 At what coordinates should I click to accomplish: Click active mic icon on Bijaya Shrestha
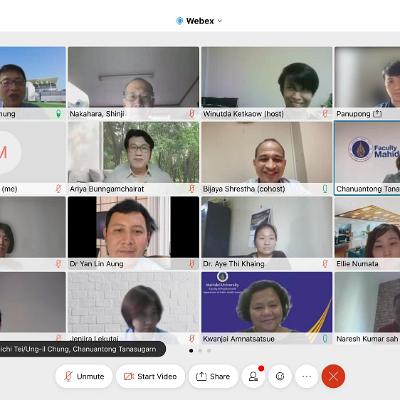point(325,189)
